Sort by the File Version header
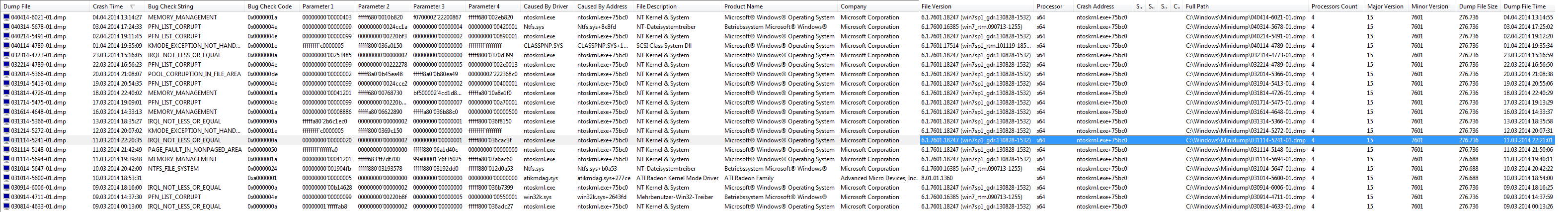Image resolution: width=1568 pixels, height=212 pixels. [x=976, y=6]
